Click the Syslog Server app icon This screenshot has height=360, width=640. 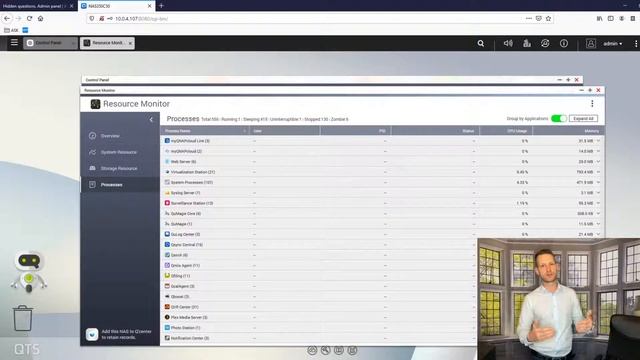[x=167, y=193]
